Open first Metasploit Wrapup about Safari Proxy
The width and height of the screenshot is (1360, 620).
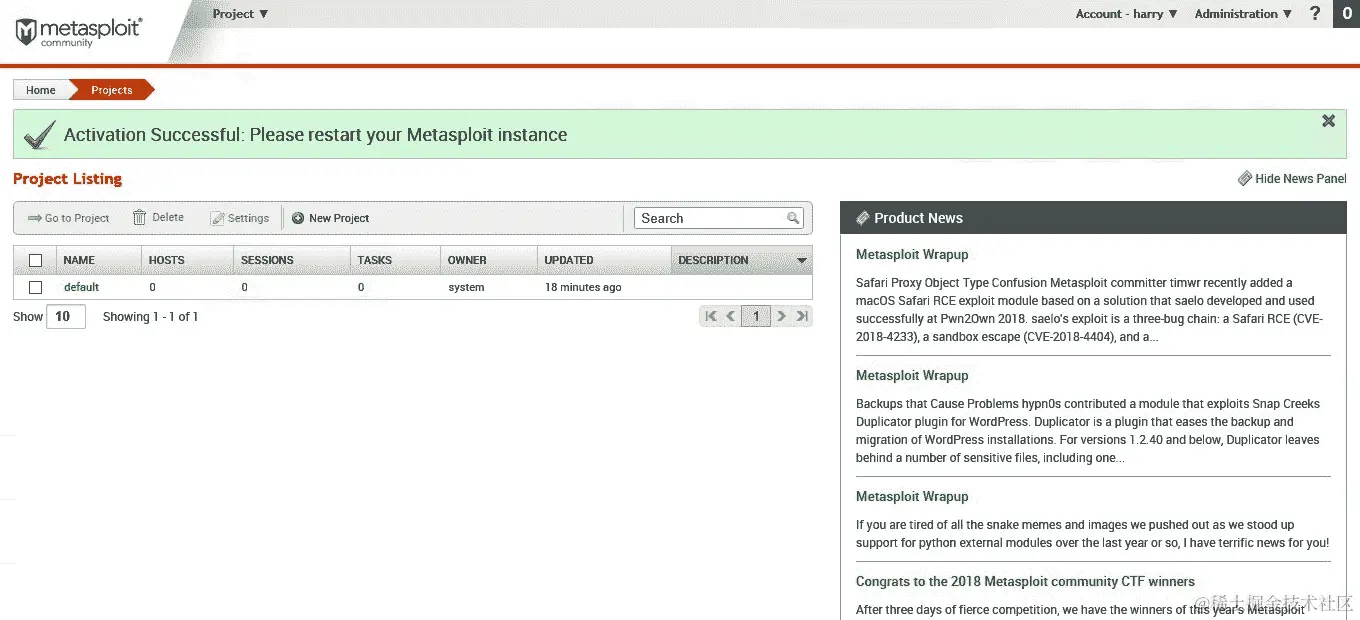pyautogui.click(x=912, y=254)
